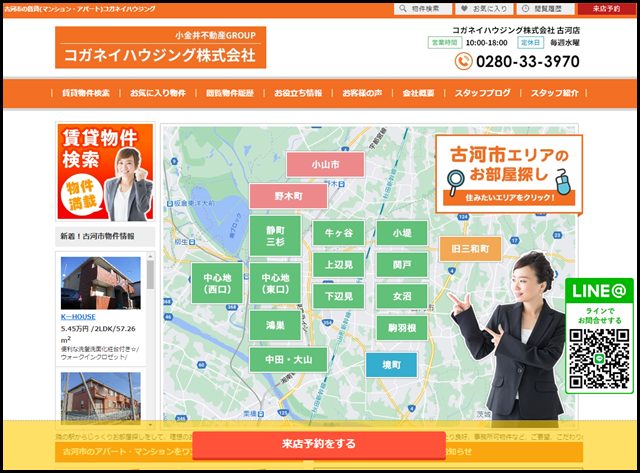Click the orange phone icon beside 0280-33-3970
The width and height of the screenshot is (640, 473).
pyautogui.click(x=464, y=62)
